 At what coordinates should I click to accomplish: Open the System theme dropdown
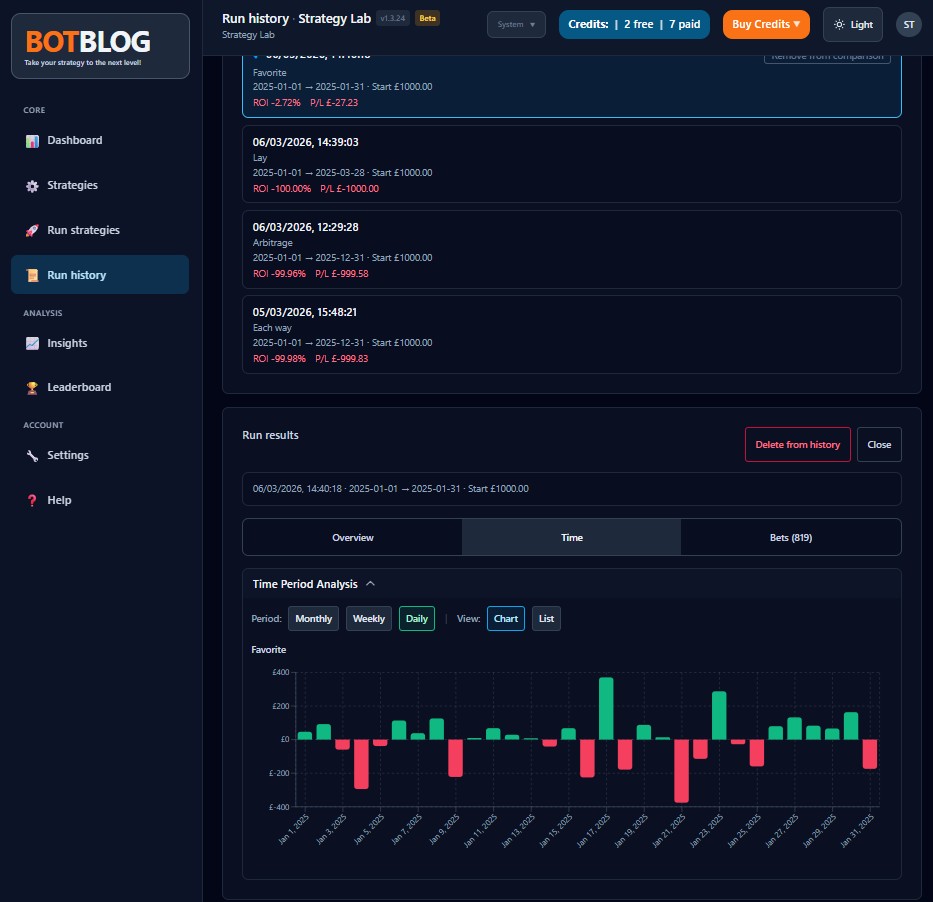point(516,24)
